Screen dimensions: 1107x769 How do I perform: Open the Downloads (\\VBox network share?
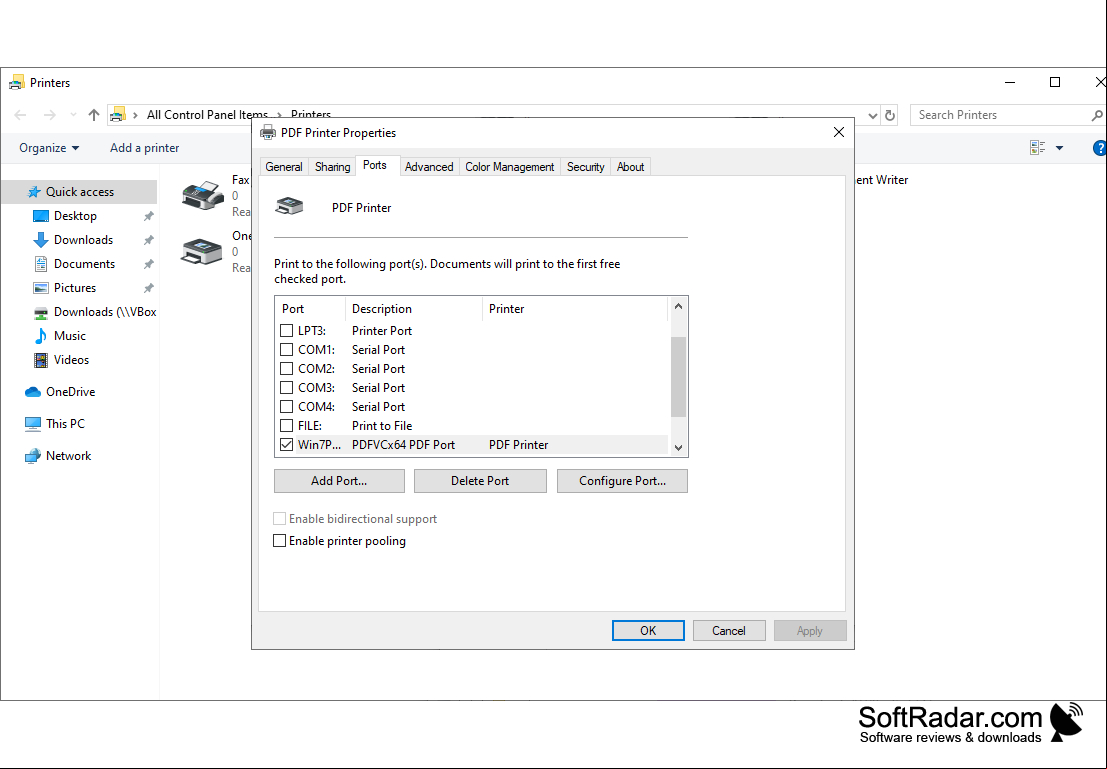click(x=95, y=312)
